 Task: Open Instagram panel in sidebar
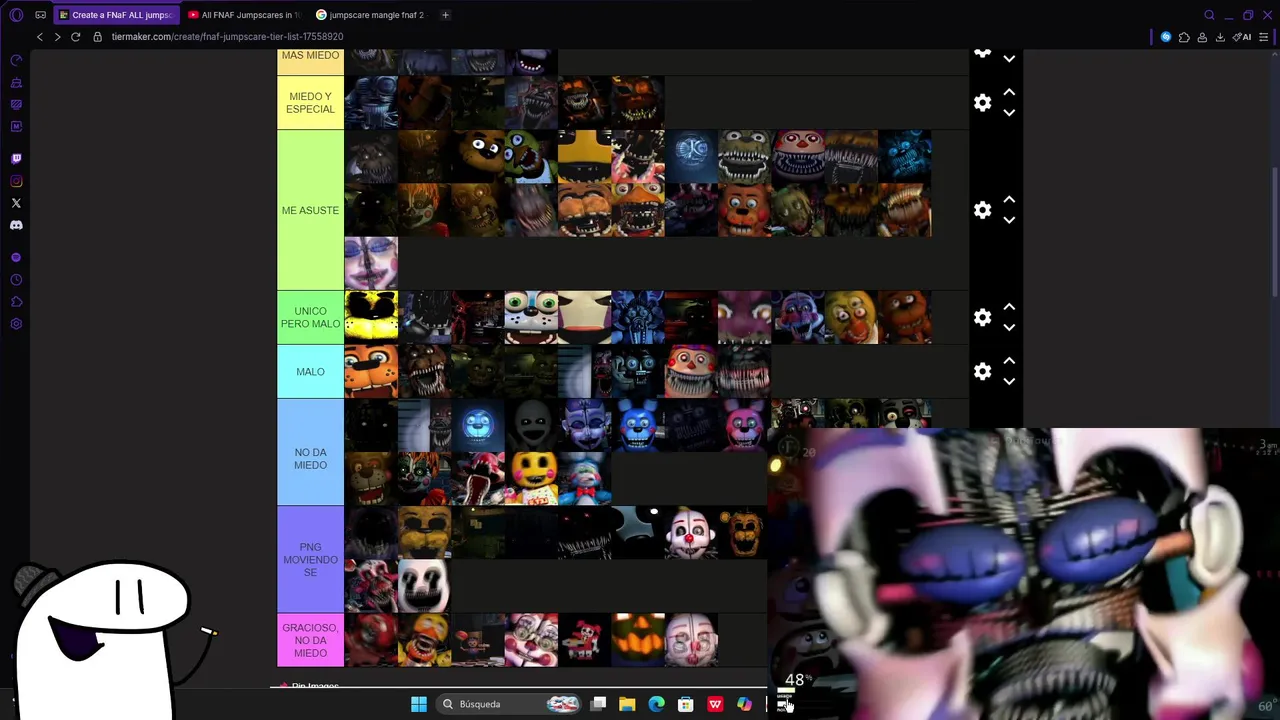tap(16, 181)
